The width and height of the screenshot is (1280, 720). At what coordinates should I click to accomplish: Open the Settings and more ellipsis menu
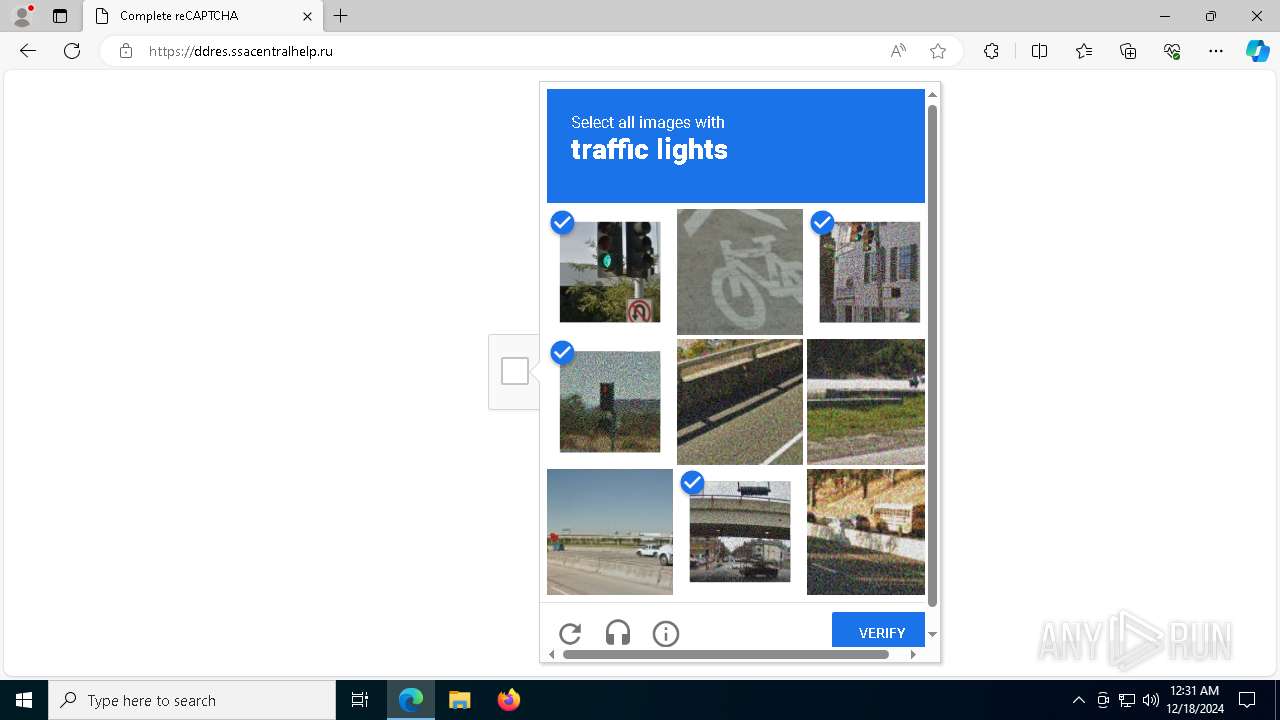tap(1216, 51)
